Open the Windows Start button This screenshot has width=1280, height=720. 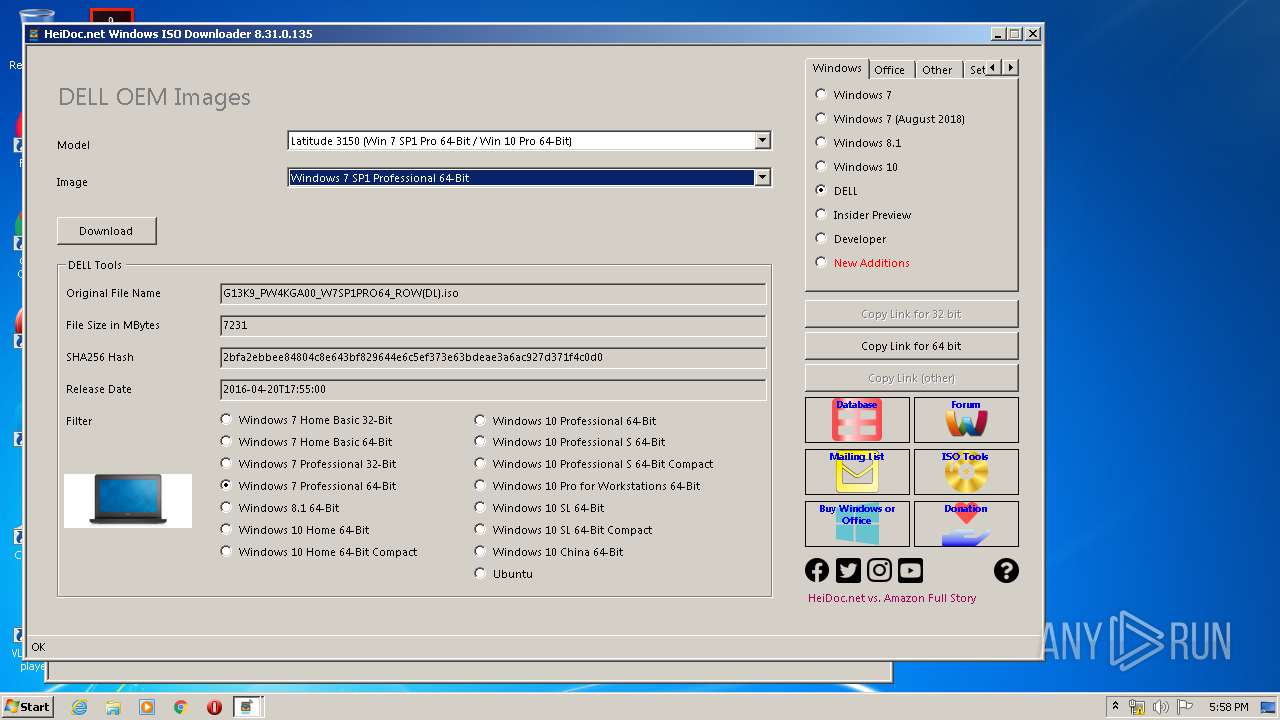point(28,706)
